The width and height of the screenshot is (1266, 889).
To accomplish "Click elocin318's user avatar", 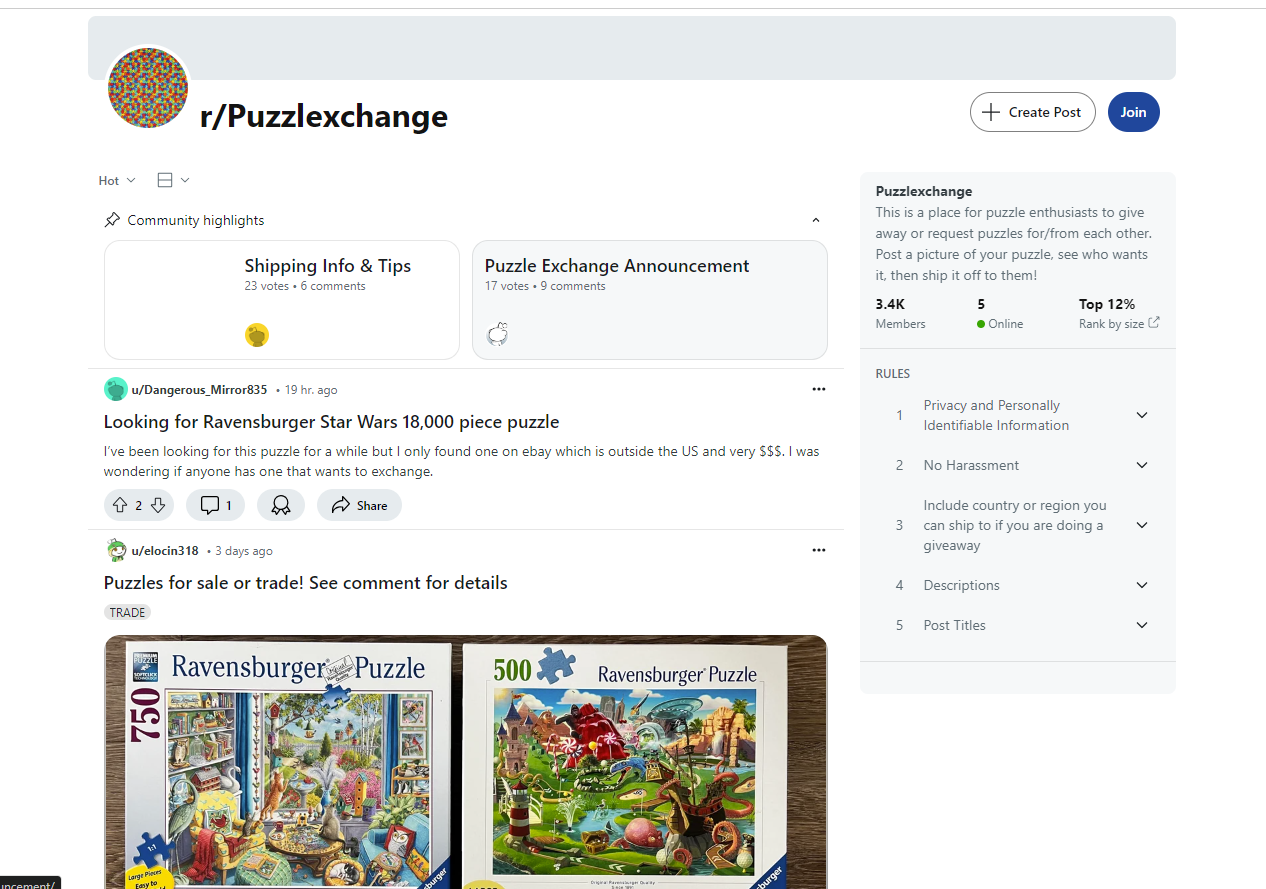I will click(116, 550).
